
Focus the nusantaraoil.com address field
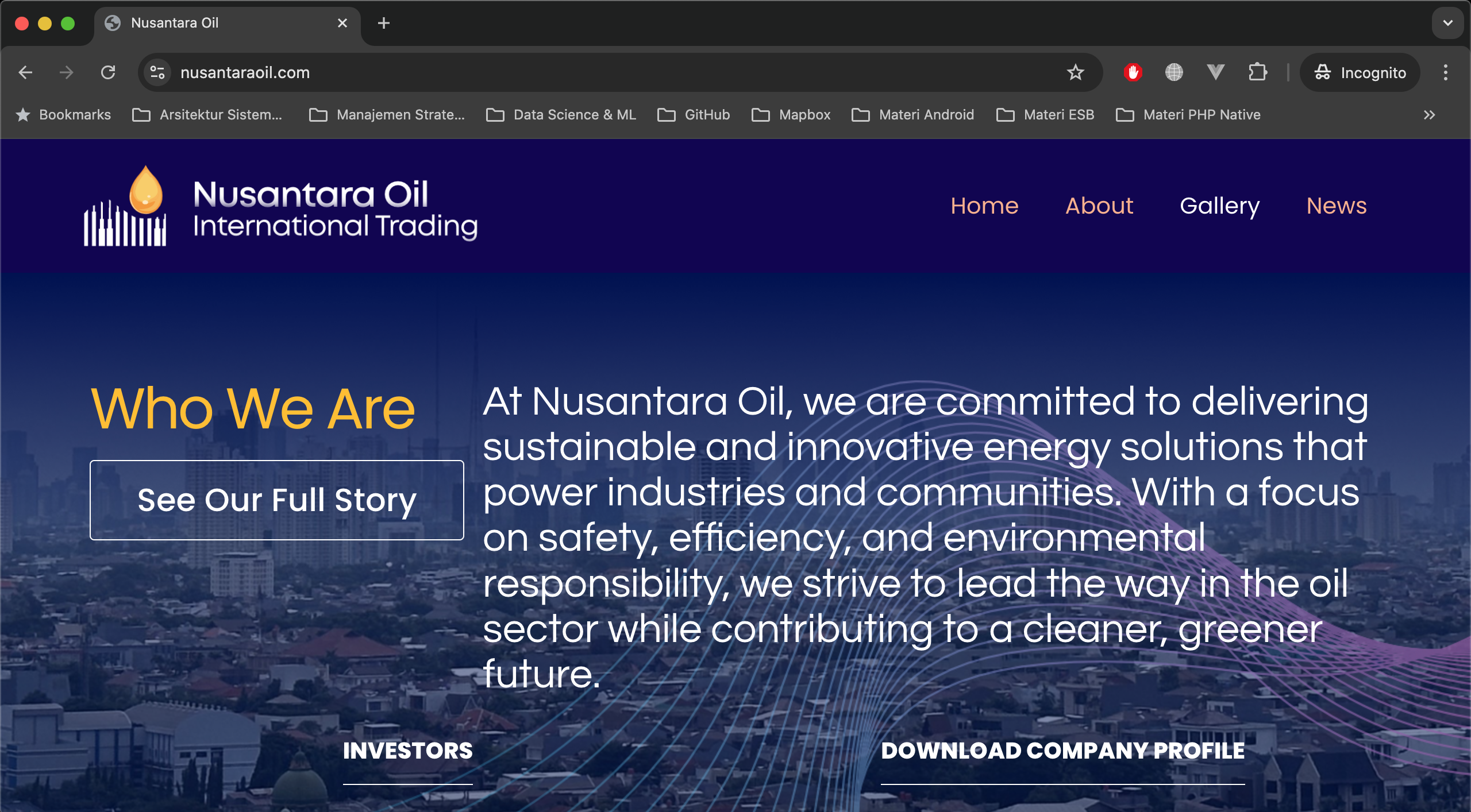[621, 72]
